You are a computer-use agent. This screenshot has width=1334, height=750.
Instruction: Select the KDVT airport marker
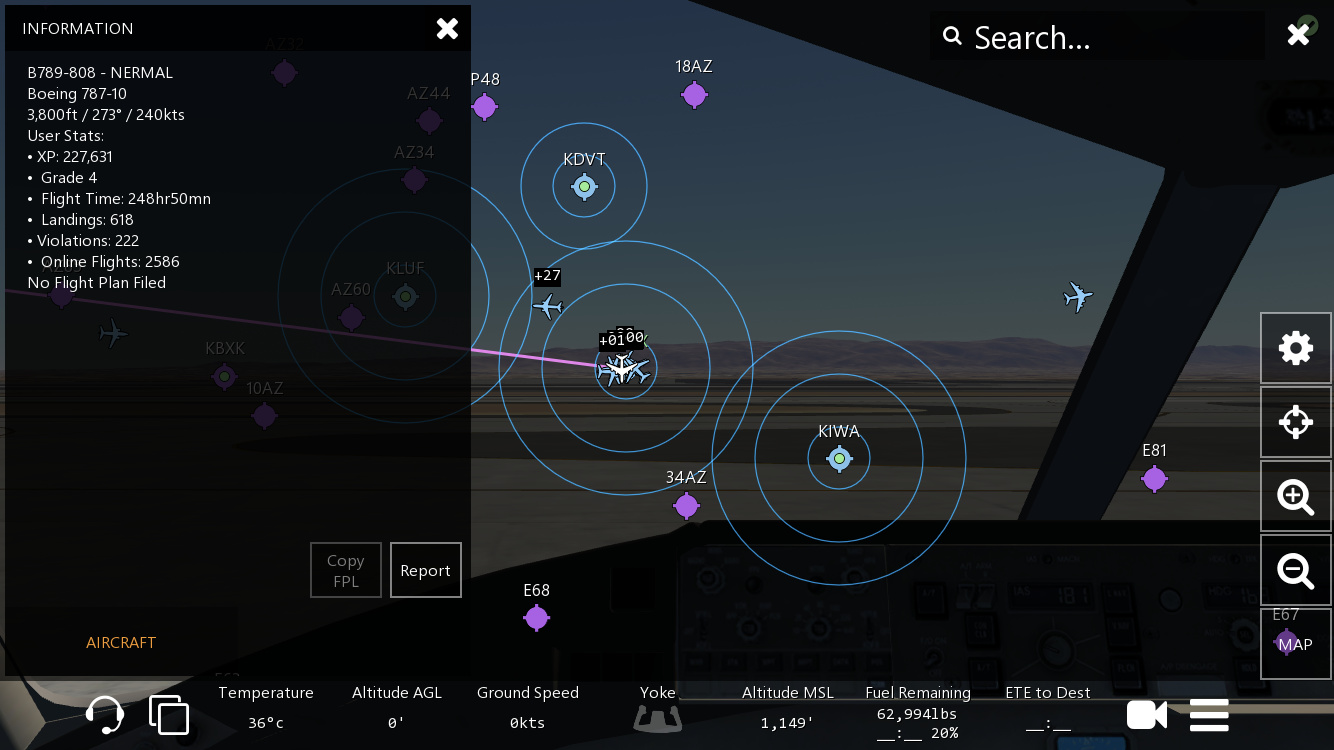tap(584, 186)
